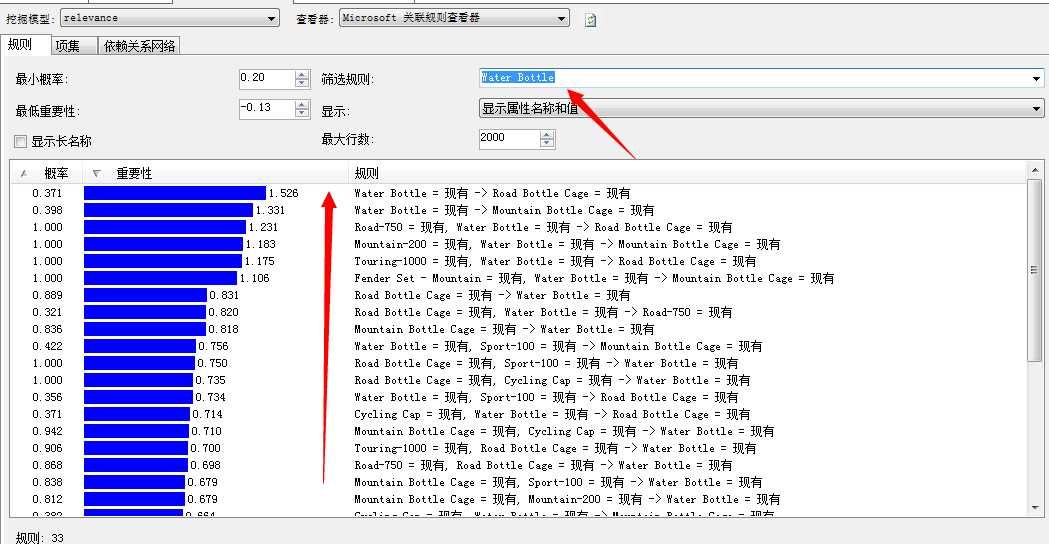Screen dimensions: 1049x544
Task: Open the Microsoft association rules viewer dropdown
Action: click(x=454, y=18)
